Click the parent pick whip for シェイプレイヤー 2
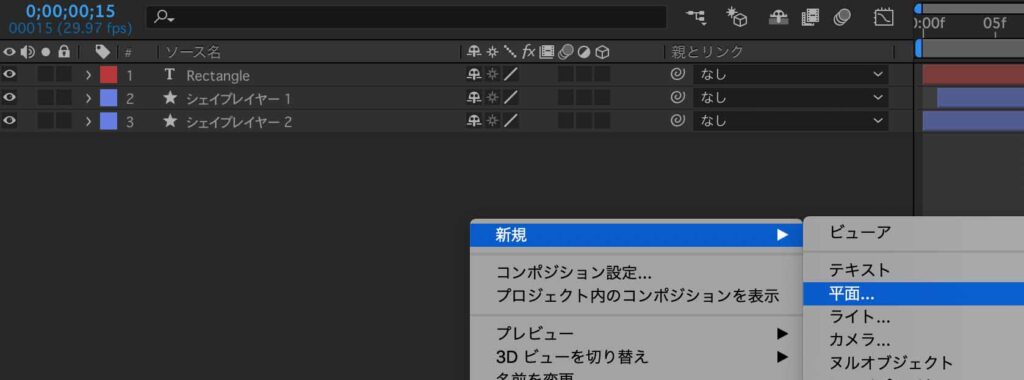Image resolution: width=1024 pixels, height=380 pixels. pyautogui.click(x=677, y=121)
